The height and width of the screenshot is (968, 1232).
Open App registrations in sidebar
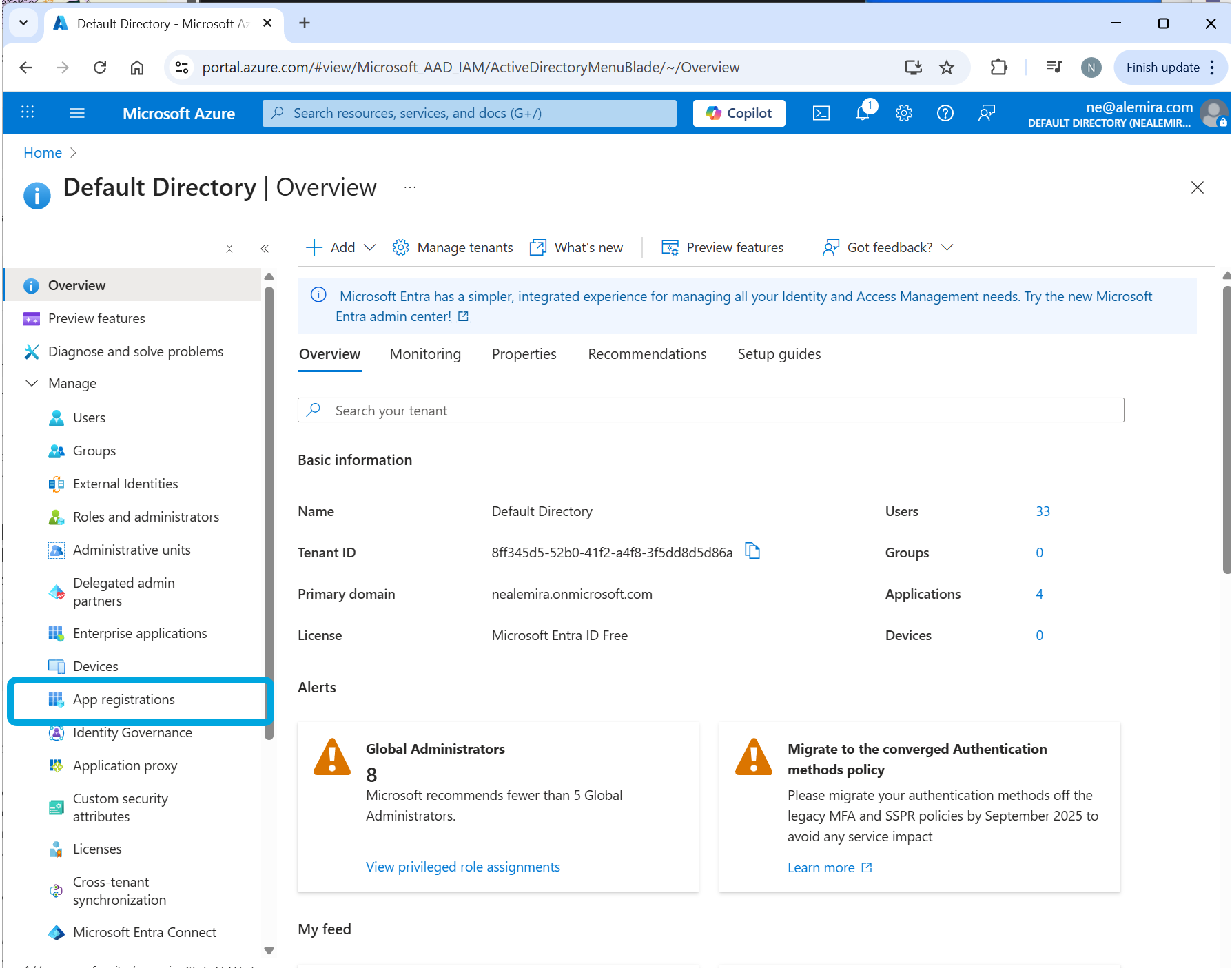[x=124, y=700]
